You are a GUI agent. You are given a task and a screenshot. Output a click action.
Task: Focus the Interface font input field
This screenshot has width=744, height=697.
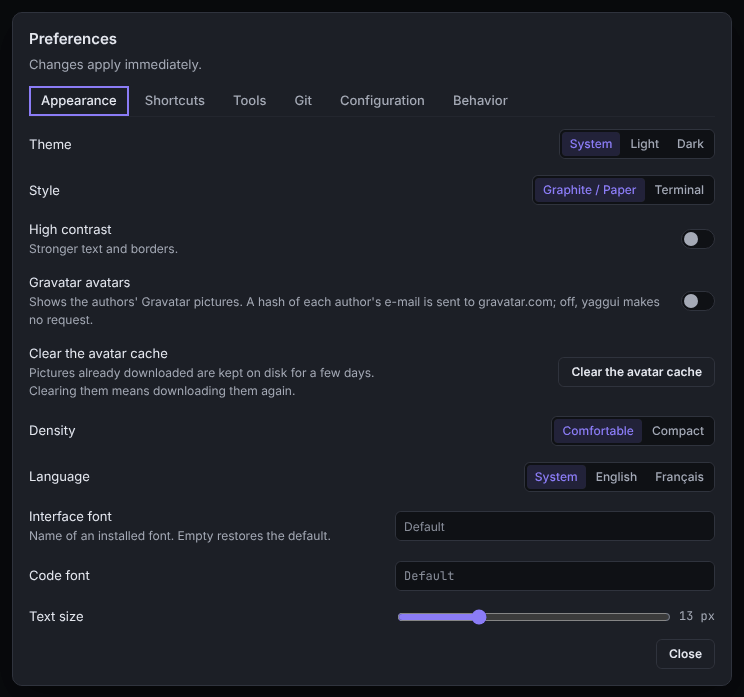[555, 526]
